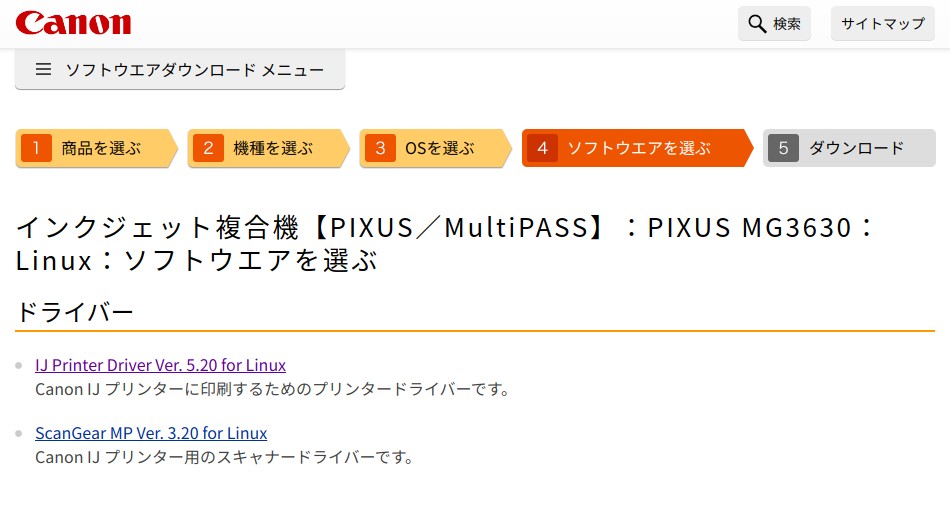This screenshot has height=505, width=950.
Task: Open the サイトマップ sitemap button
Action: 883,24
